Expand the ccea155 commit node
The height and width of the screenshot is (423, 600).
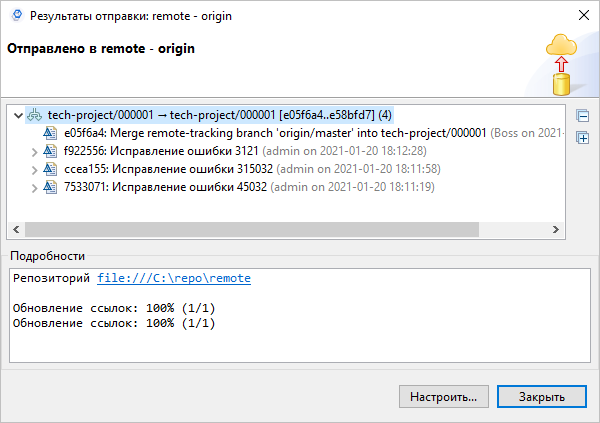point(35,169)
